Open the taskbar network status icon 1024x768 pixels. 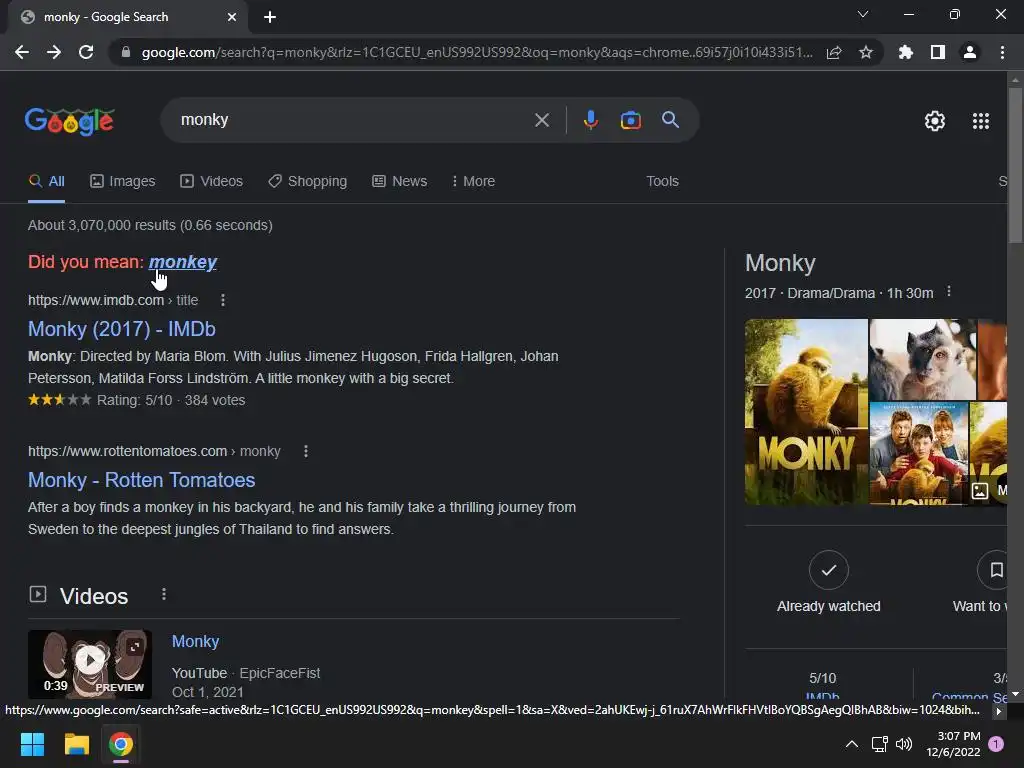(x=879, y=744)
